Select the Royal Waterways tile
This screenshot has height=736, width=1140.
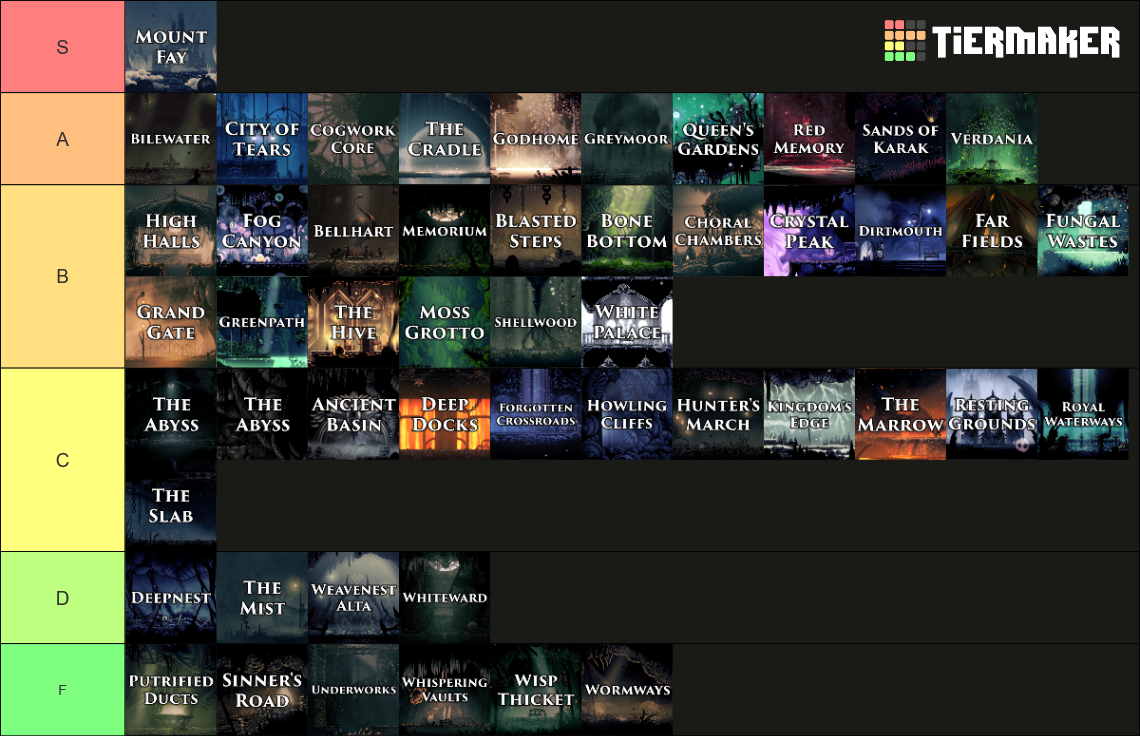(1083, 414)
